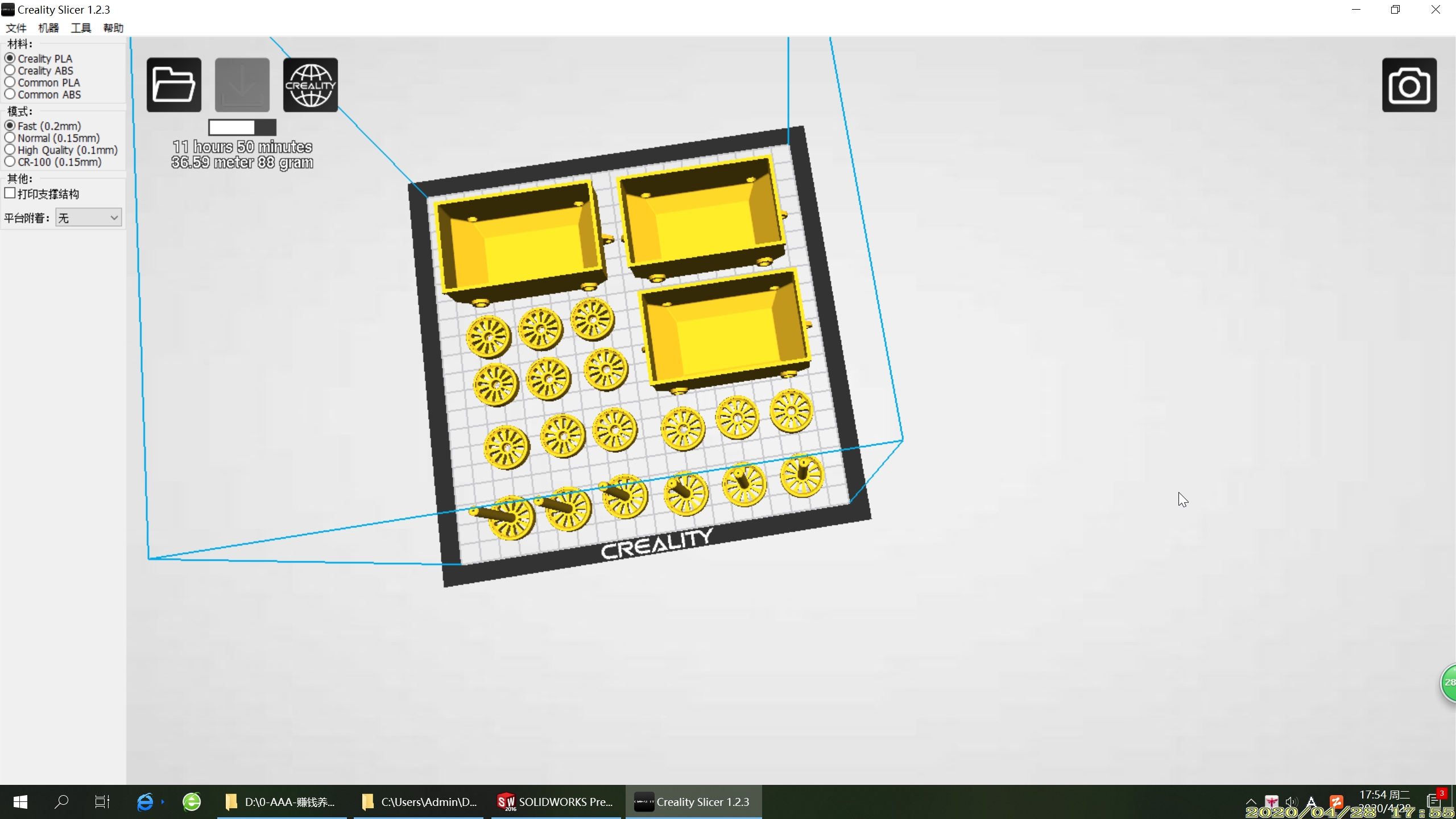Open the Windows Start menu
The image size is (1456, 819).
point(20,802)
